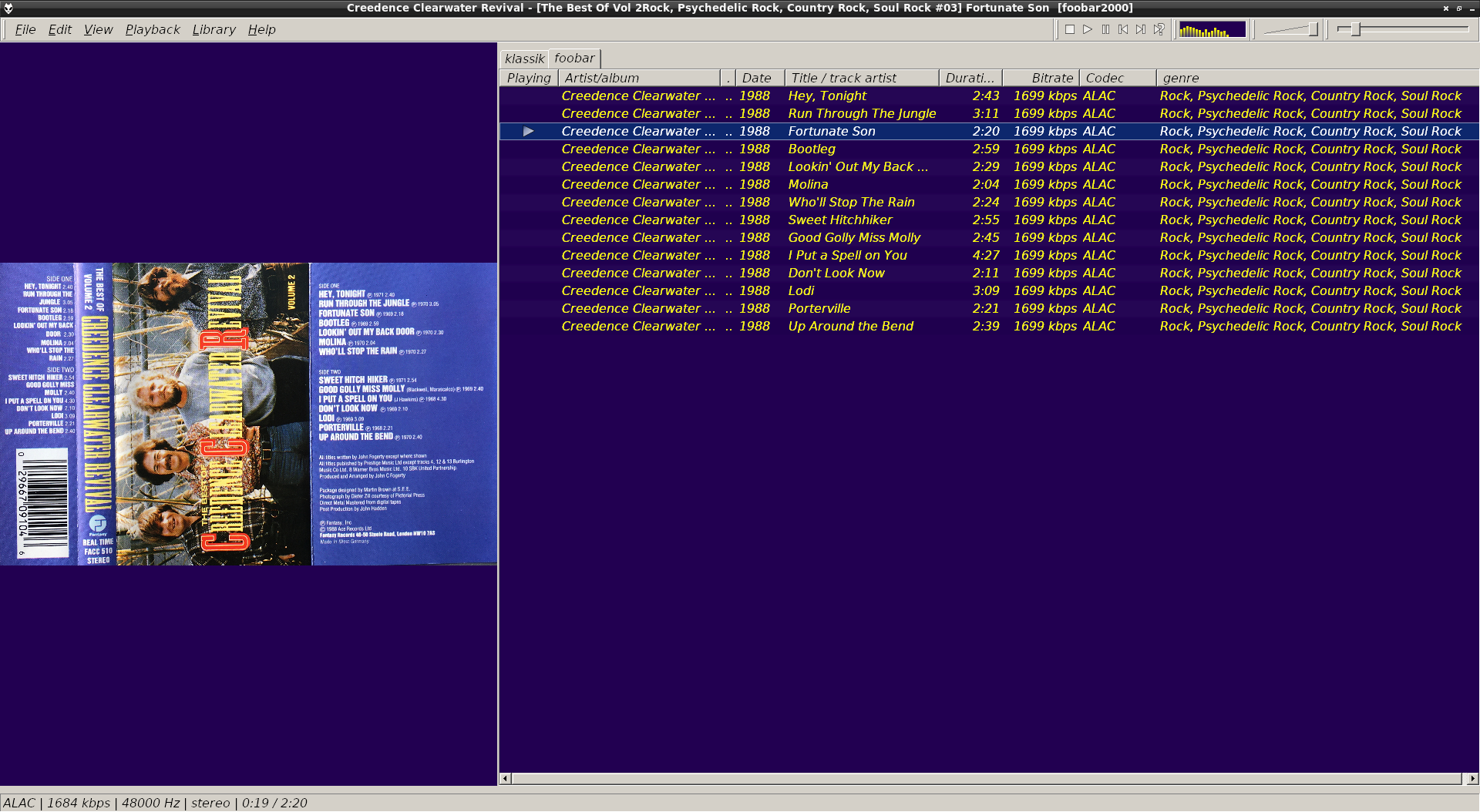1480x812 pixels.
Task: Open the Playback menu
Action: coord(153,29)
